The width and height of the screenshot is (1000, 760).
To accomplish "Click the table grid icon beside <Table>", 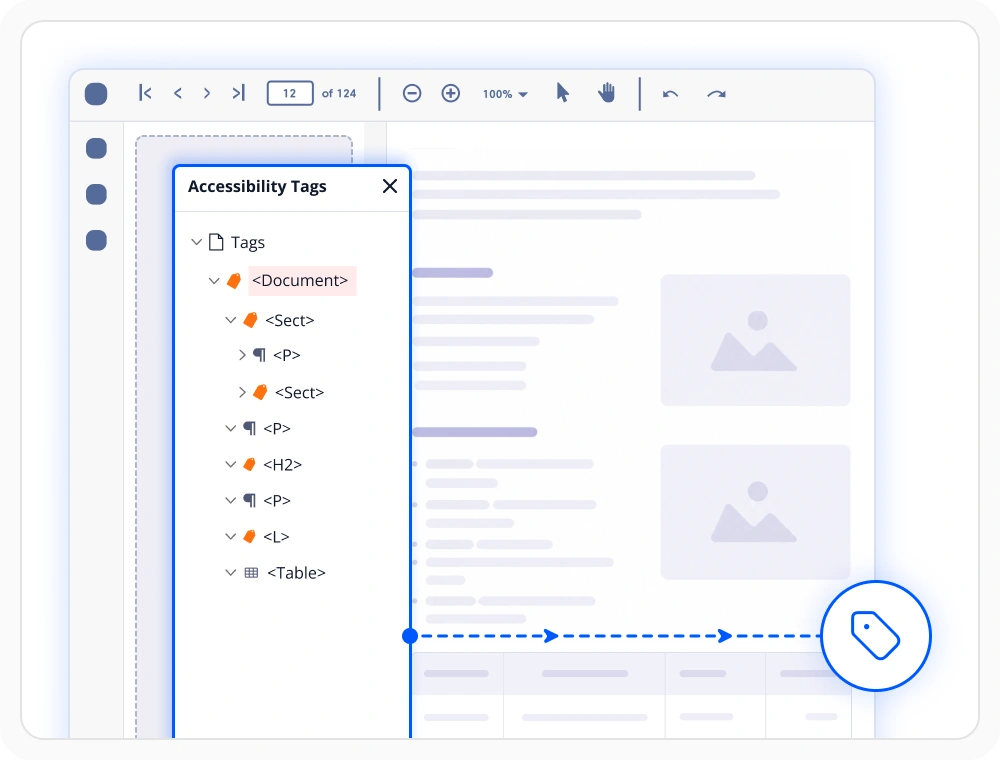I will pyautogui.click(x=251, y=573).
